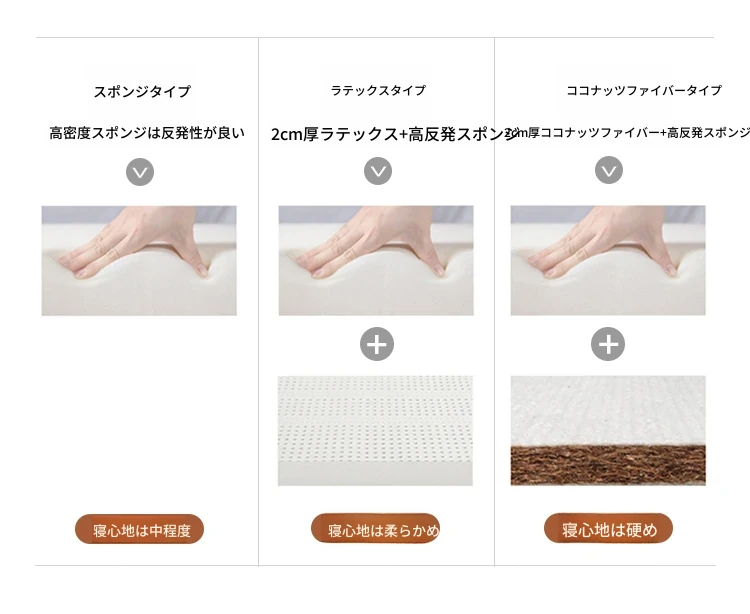Screen dimensions: 750x614
Task: Click the plus icon in coconut fiber column
Action: tap(608, 344)
